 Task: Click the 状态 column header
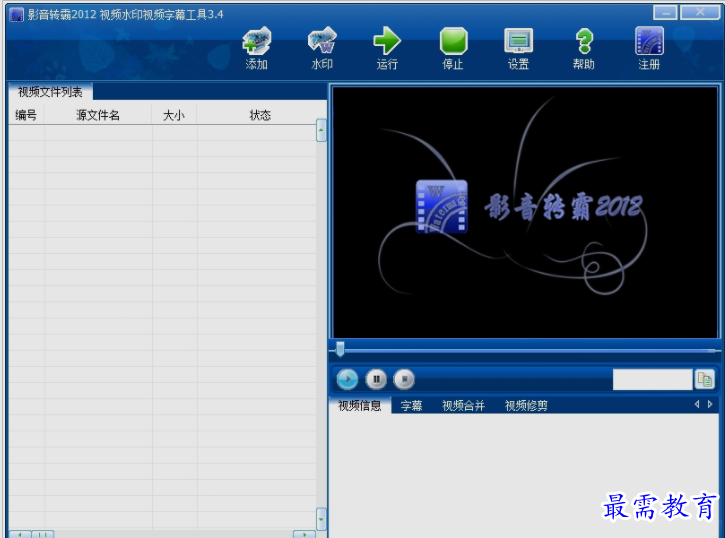tap(260, 115)
